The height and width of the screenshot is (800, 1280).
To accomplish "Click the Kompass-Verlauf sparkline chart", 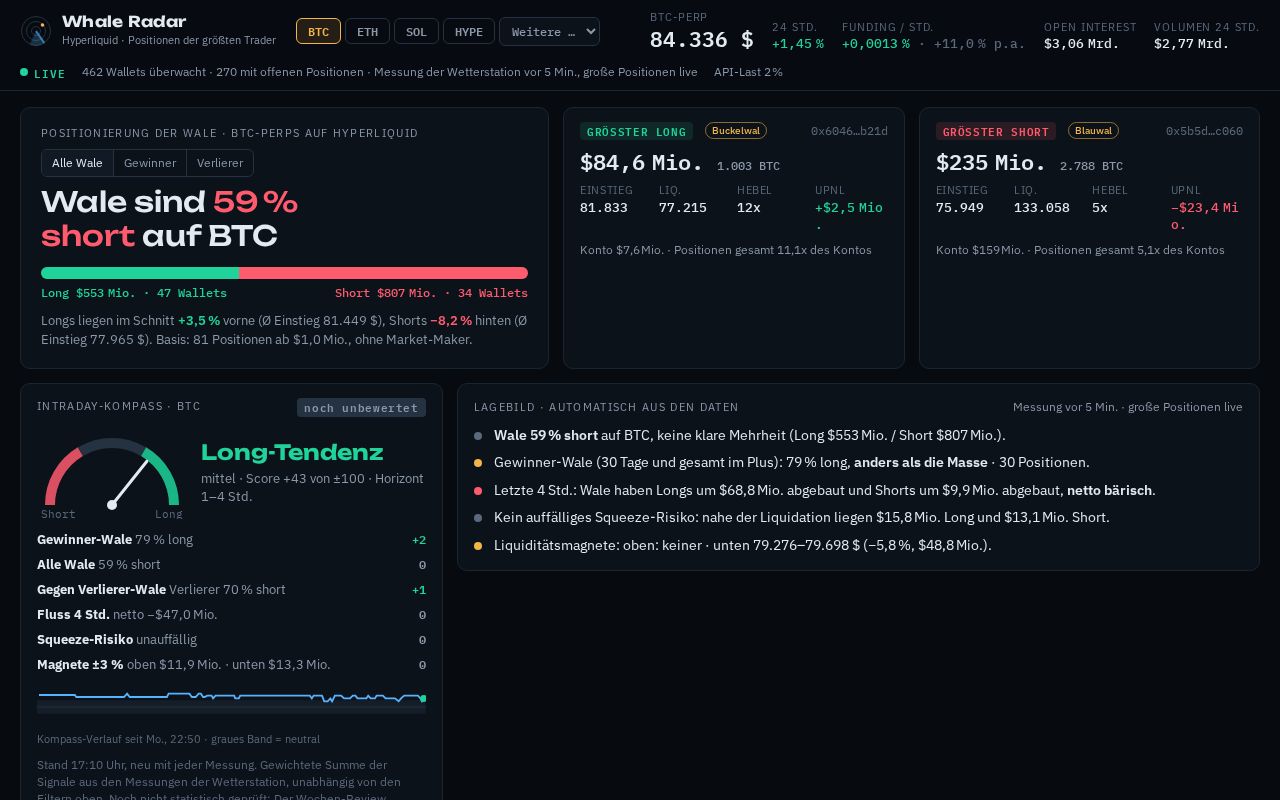I will click(231, 700).
